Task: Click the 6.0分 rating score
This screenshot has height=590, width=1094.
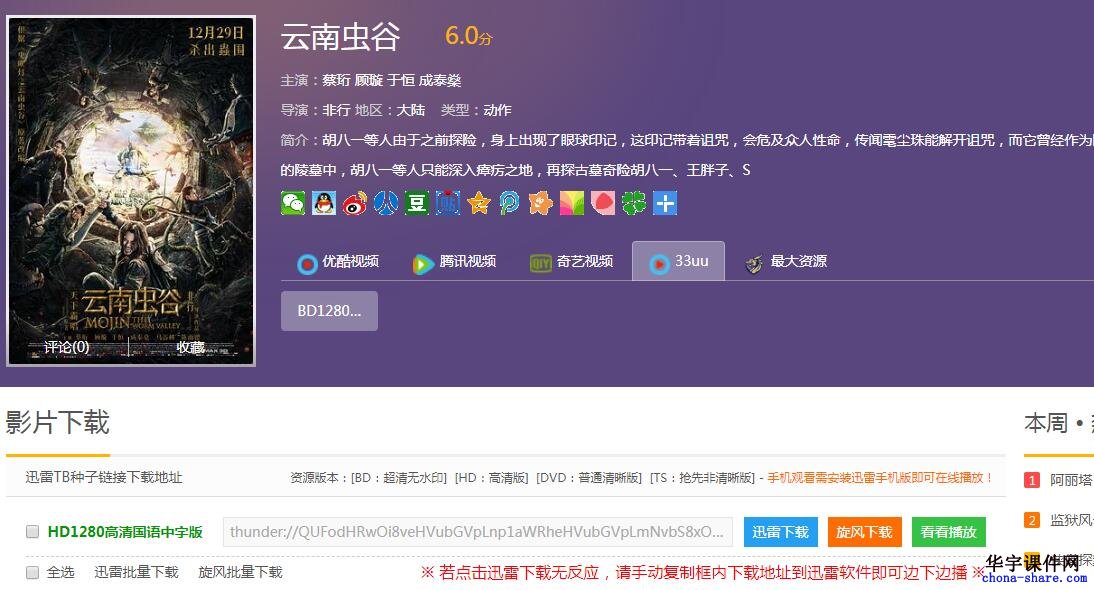Action: point(468,36)
